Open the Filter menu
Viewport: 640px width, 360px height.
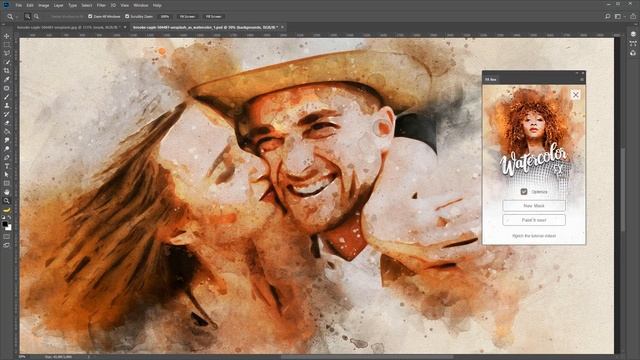click(x=101, y=5)
